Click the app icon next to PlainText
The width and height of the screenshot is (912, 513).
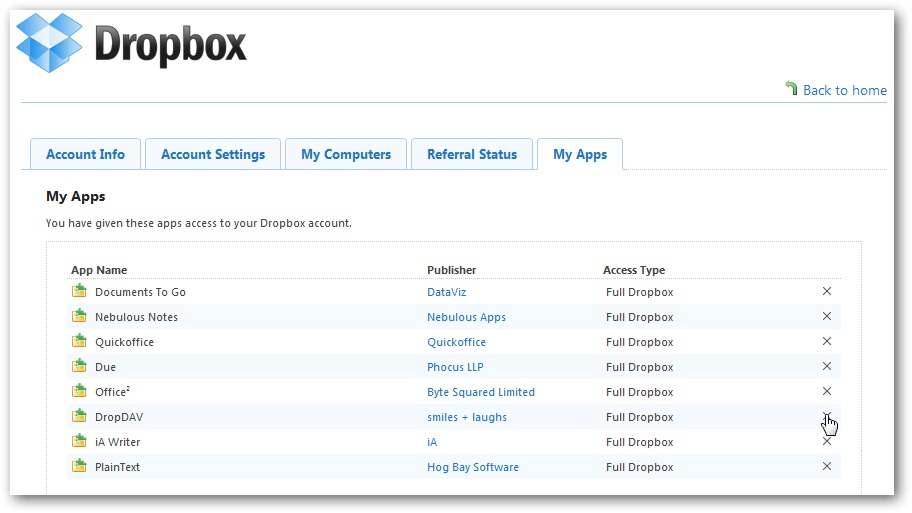pyautogui.click(x=79, y=466)
